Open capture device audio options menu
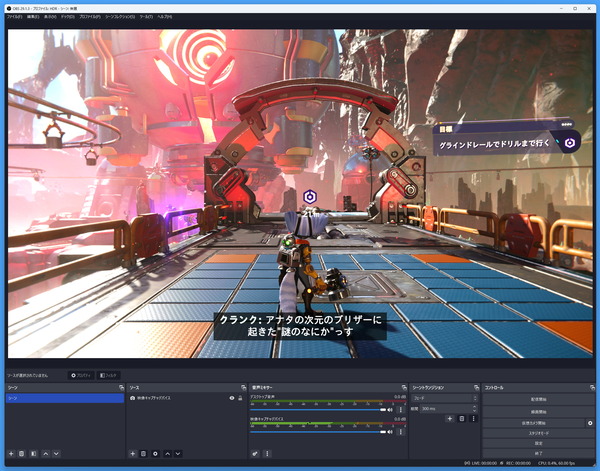Image resolution: width=600 pixels, height=471 pixels. [x=401, y=432]
